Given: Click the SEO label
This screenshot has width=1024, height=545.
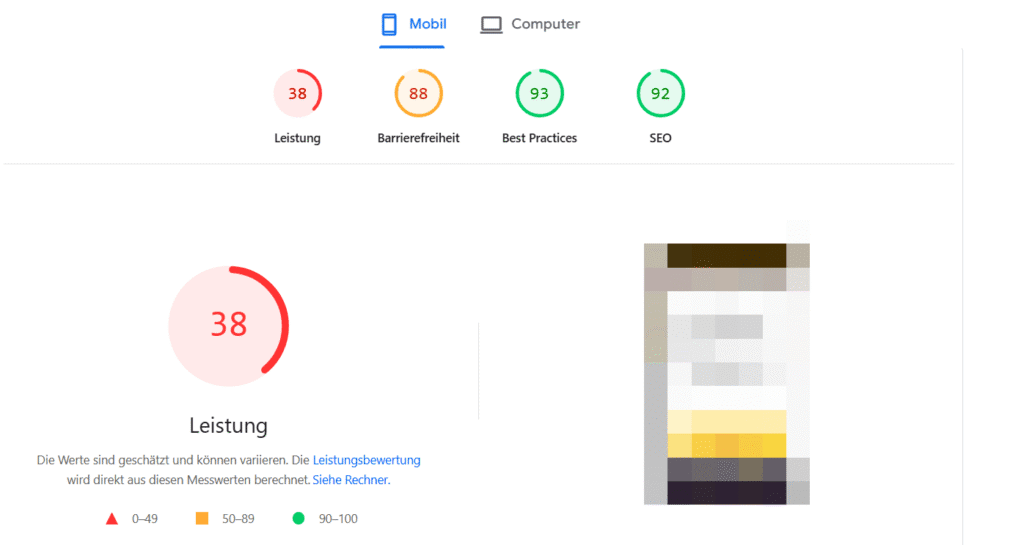Looking at the screenshot, I should click(660, 138).
